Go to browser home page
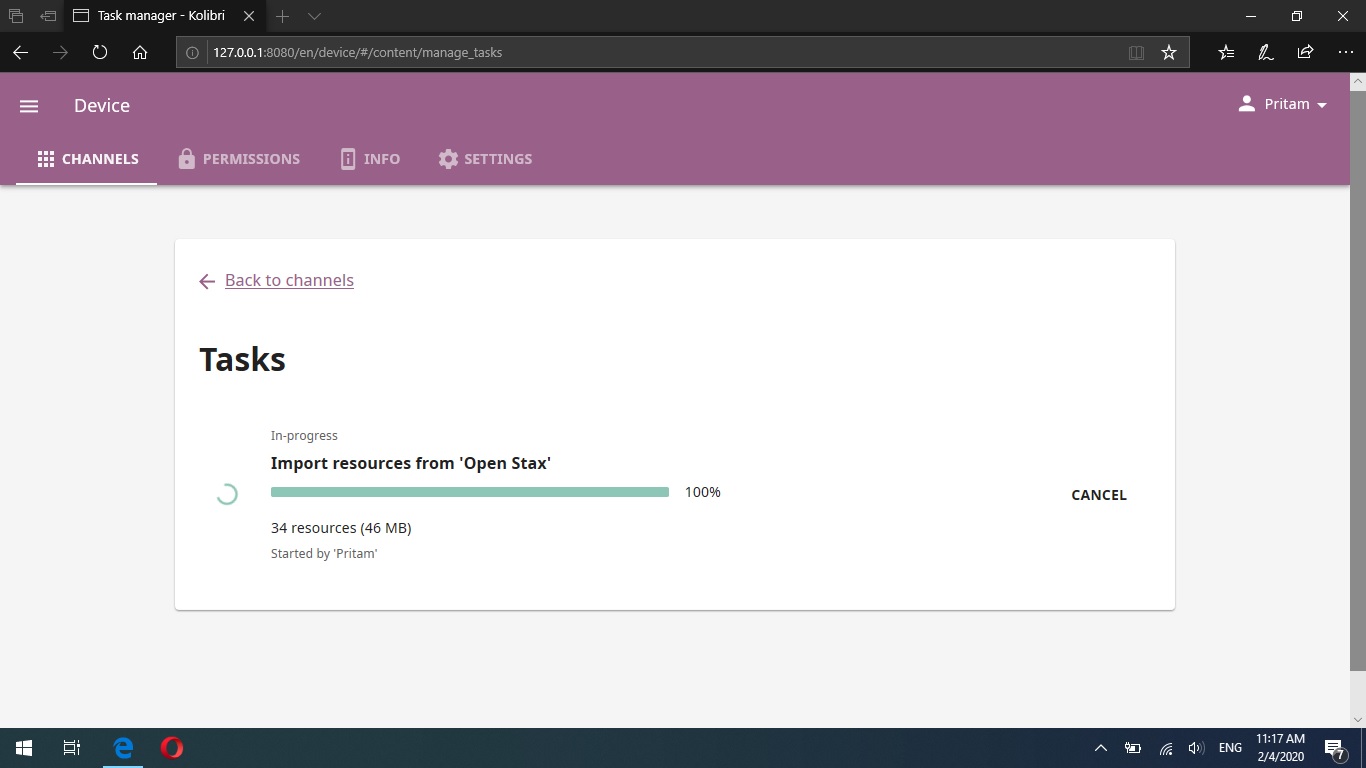The height and width of the screenshot is (768, 1366). click(x=140, y=53)
